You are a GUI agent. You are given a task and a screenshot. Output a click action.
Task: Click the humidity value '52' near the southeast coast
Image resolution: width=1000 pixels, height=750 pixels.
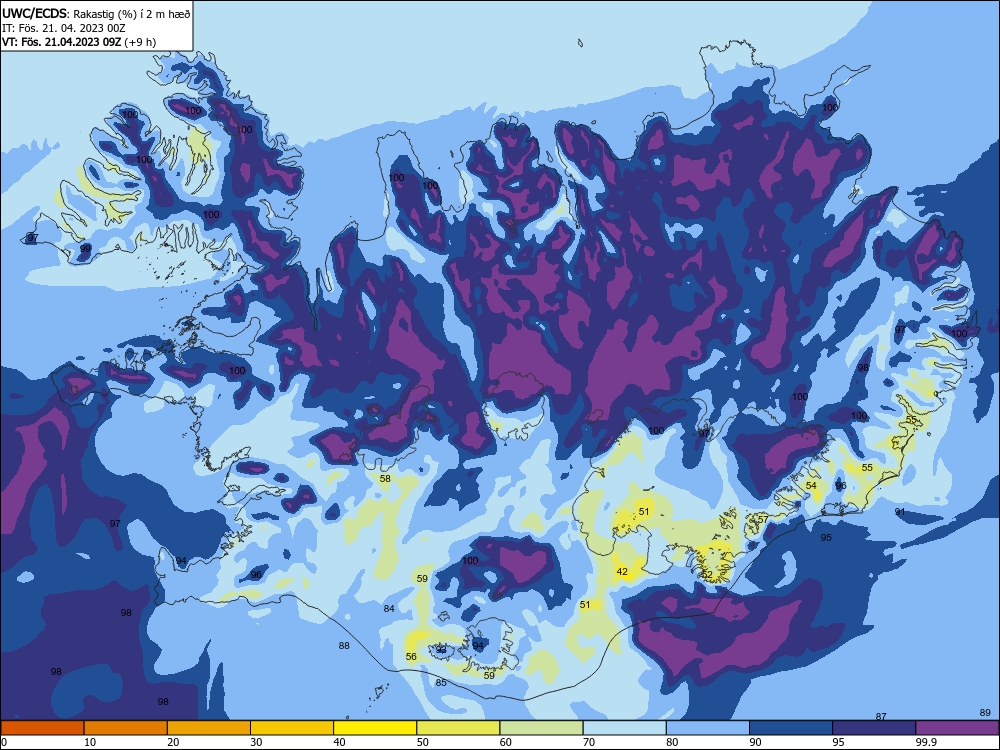tap(707, 575)
